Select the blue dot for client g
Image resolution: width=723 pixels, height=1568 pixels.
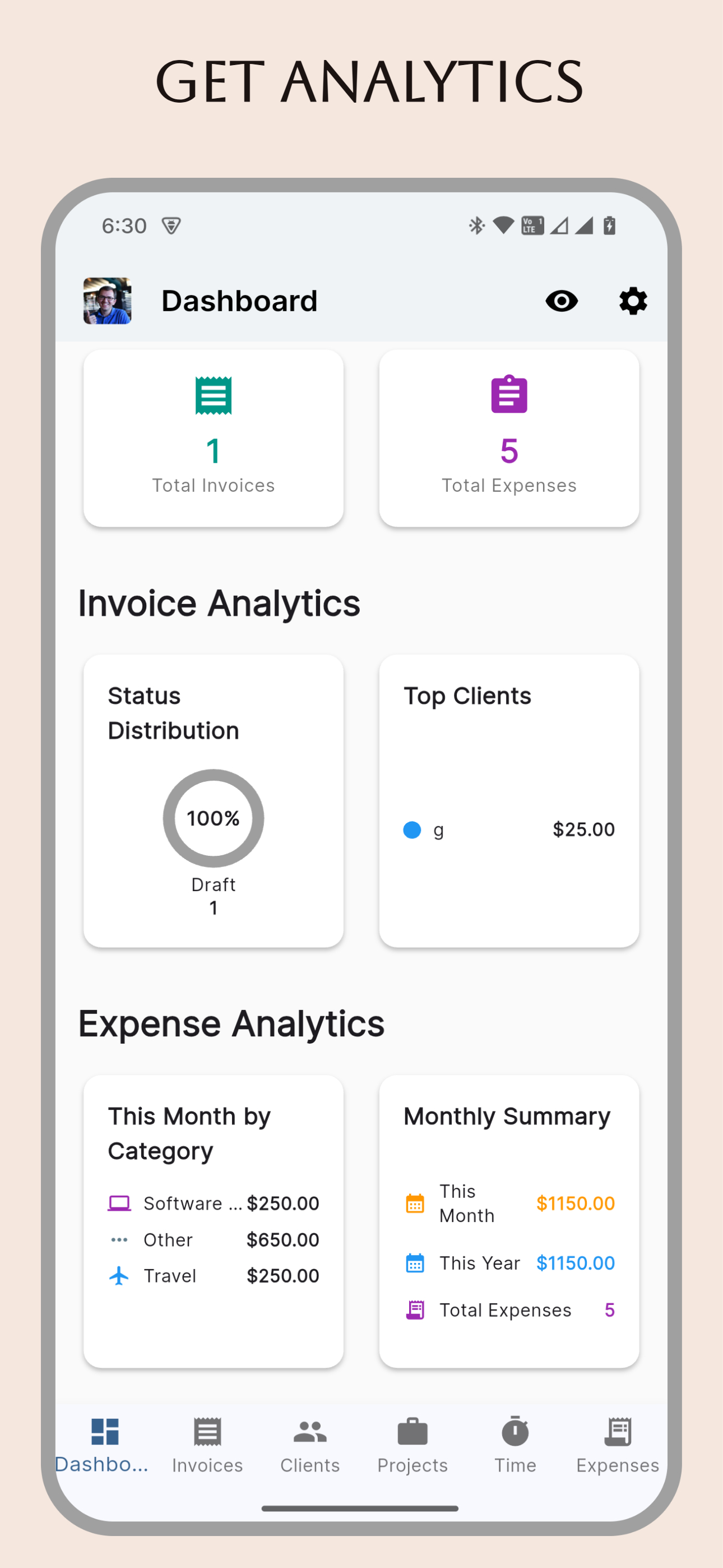pyautogui.click(x=412, y=829)
